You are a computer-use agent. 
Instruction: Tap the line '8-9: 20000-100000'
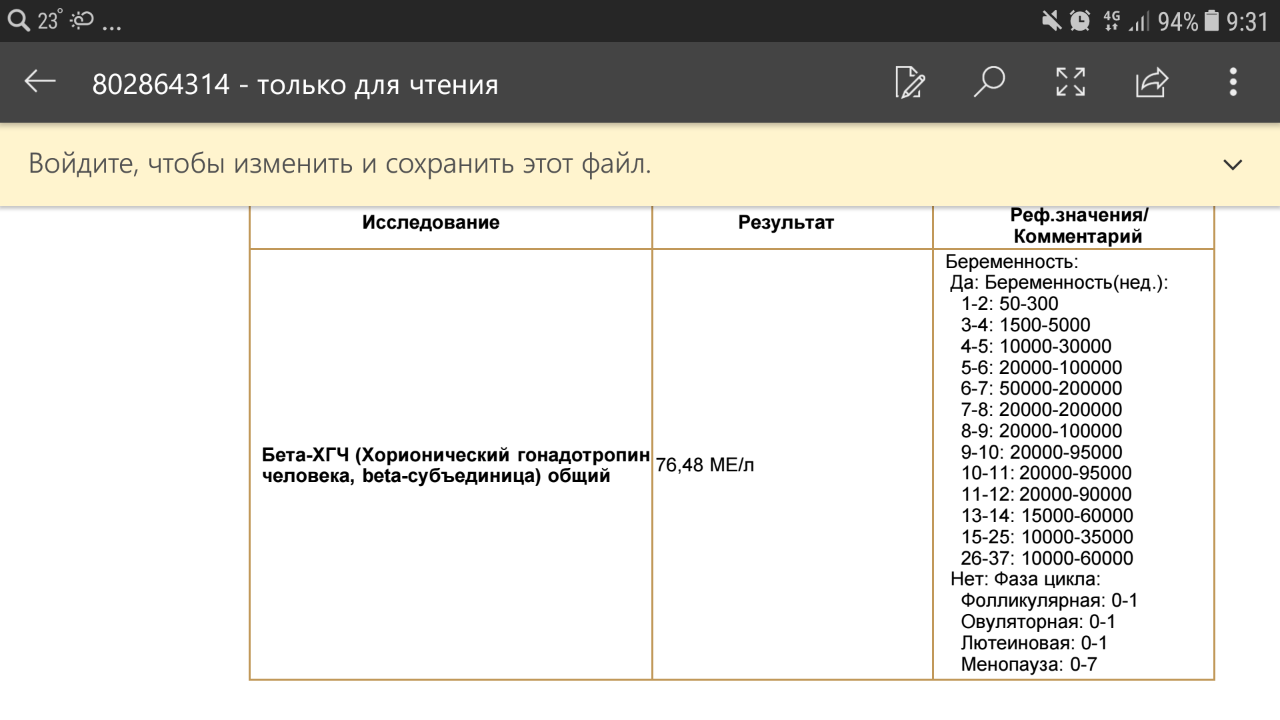coord(1042,431)
